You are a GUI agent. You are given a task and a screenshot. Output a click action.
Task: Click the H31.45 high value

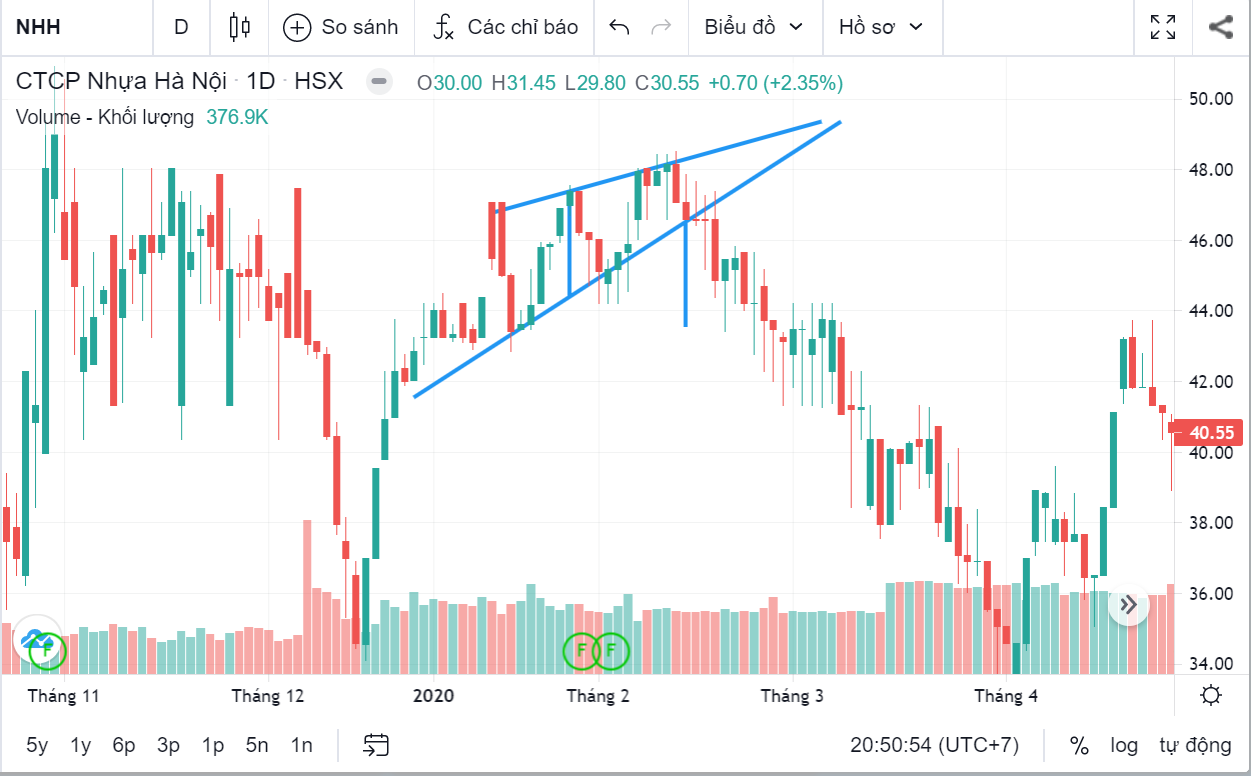[x=524, y=83]
